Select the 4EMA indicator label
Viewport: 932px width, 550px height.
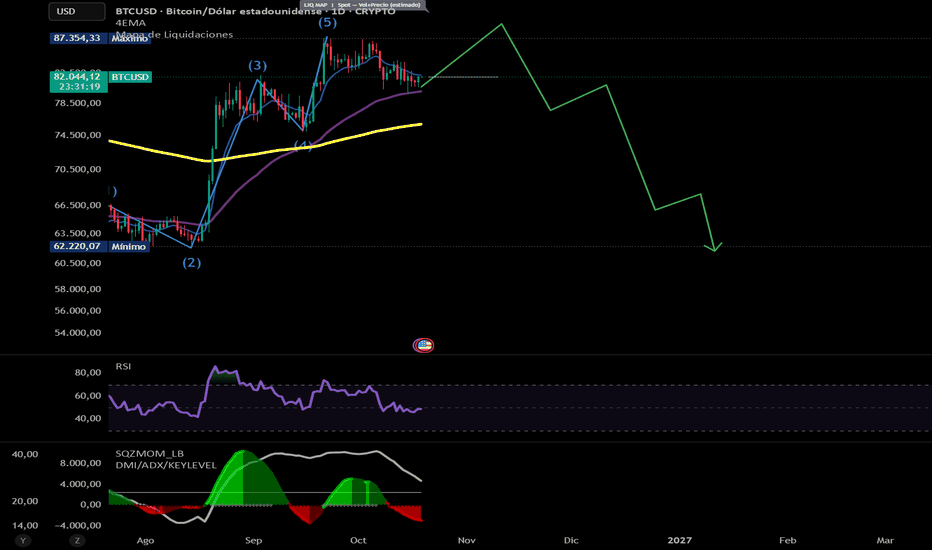(x=130, y=23)
